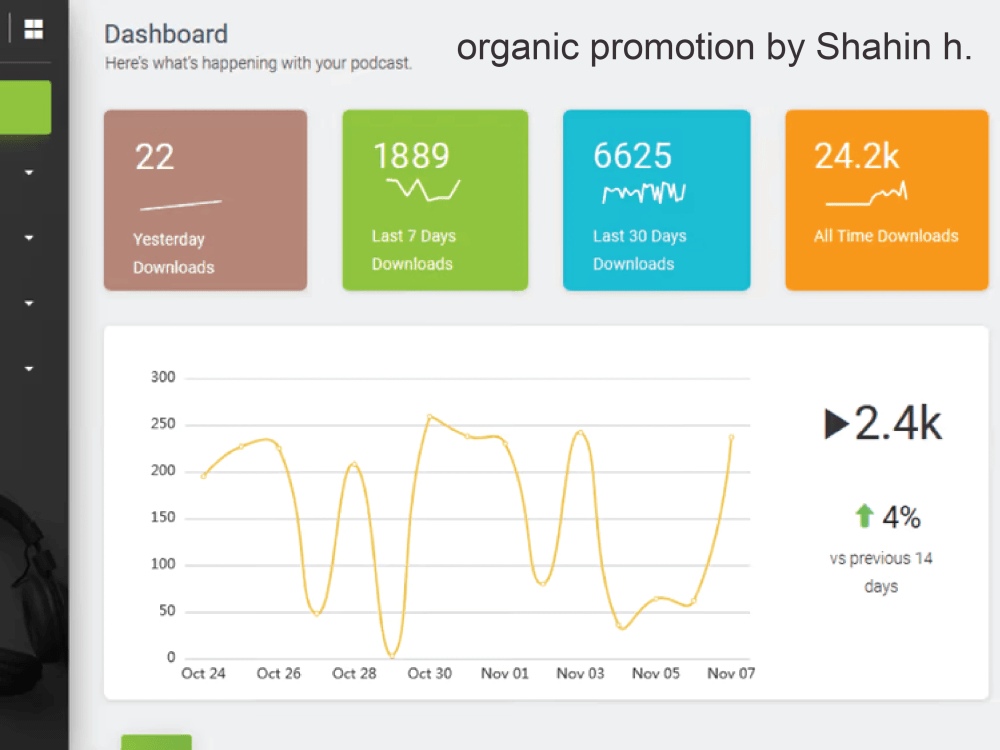
Task: Expand the third sidebar dropdown arrow
Action: point(29,303)
